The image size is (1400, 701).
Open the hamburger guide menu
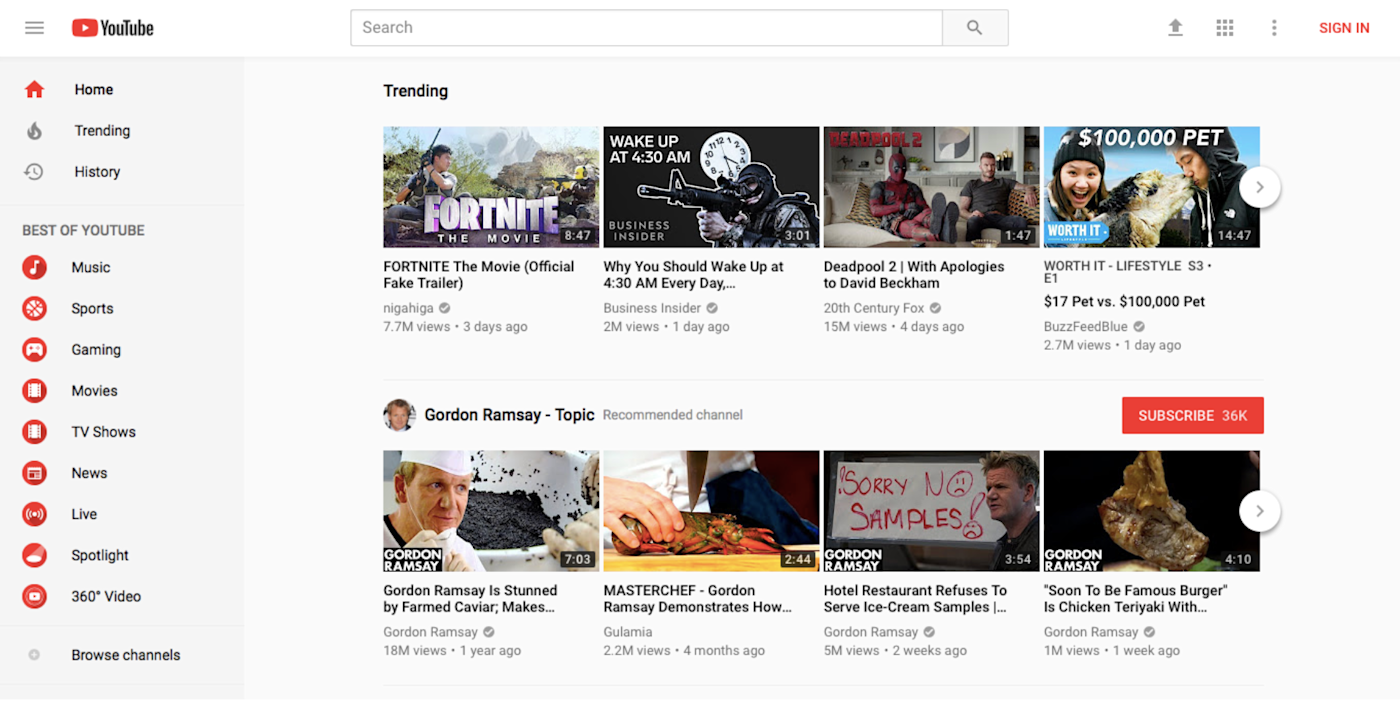pyautogui.click(x=34, y=28)
